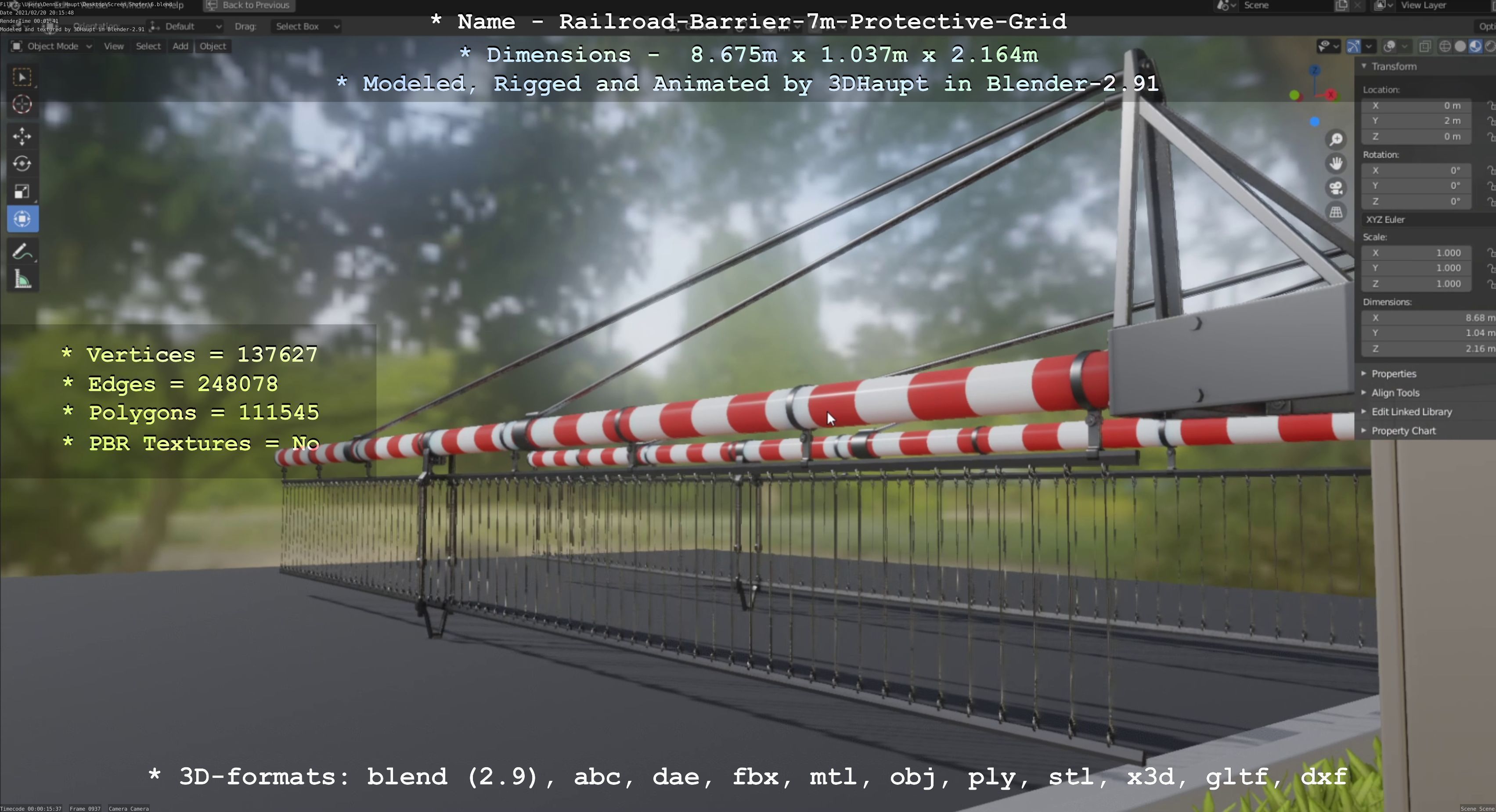Toggle camera view with camera button
This screenshot has width=1496, height=812.
coord(1336,187)
